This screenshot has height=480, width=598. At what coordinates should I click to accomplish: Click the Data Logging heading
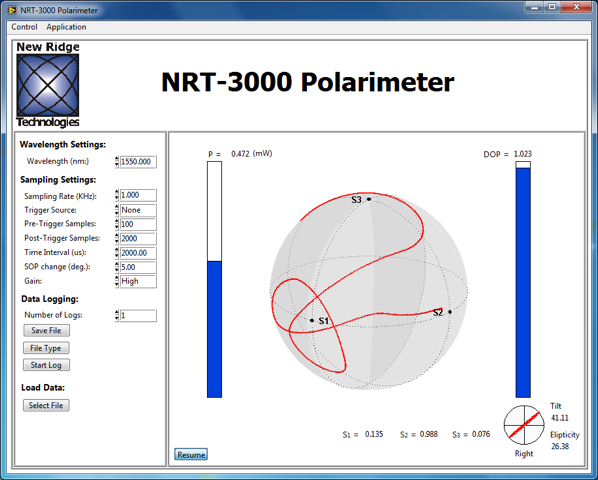coord(50,299)
